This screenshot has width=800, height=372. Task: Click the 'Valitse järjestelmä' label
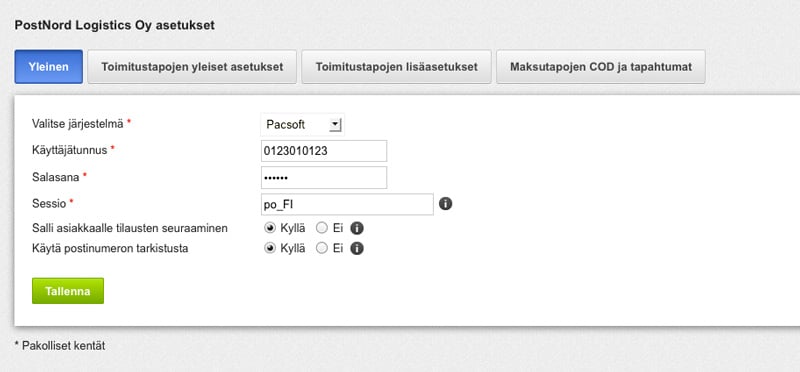coord(78,123)
